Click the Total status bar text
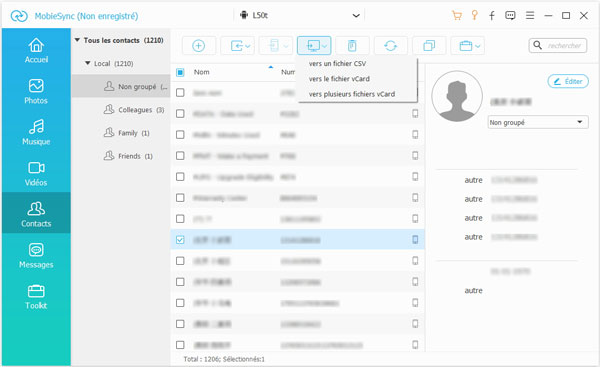Viewport: 600px width, 367px height. pyautogui.click(x=224, y=359)
